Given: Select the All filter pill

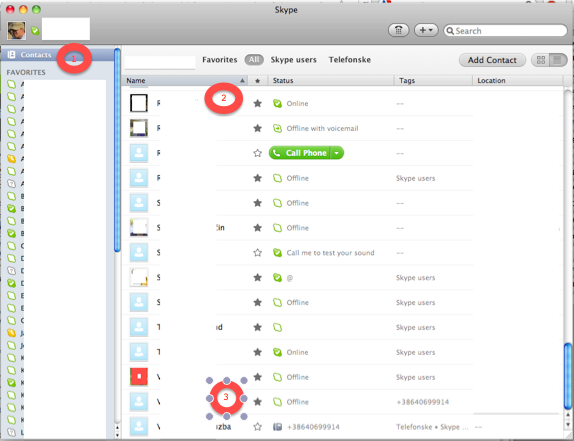Looking at the screenshot, I should 254,60.
